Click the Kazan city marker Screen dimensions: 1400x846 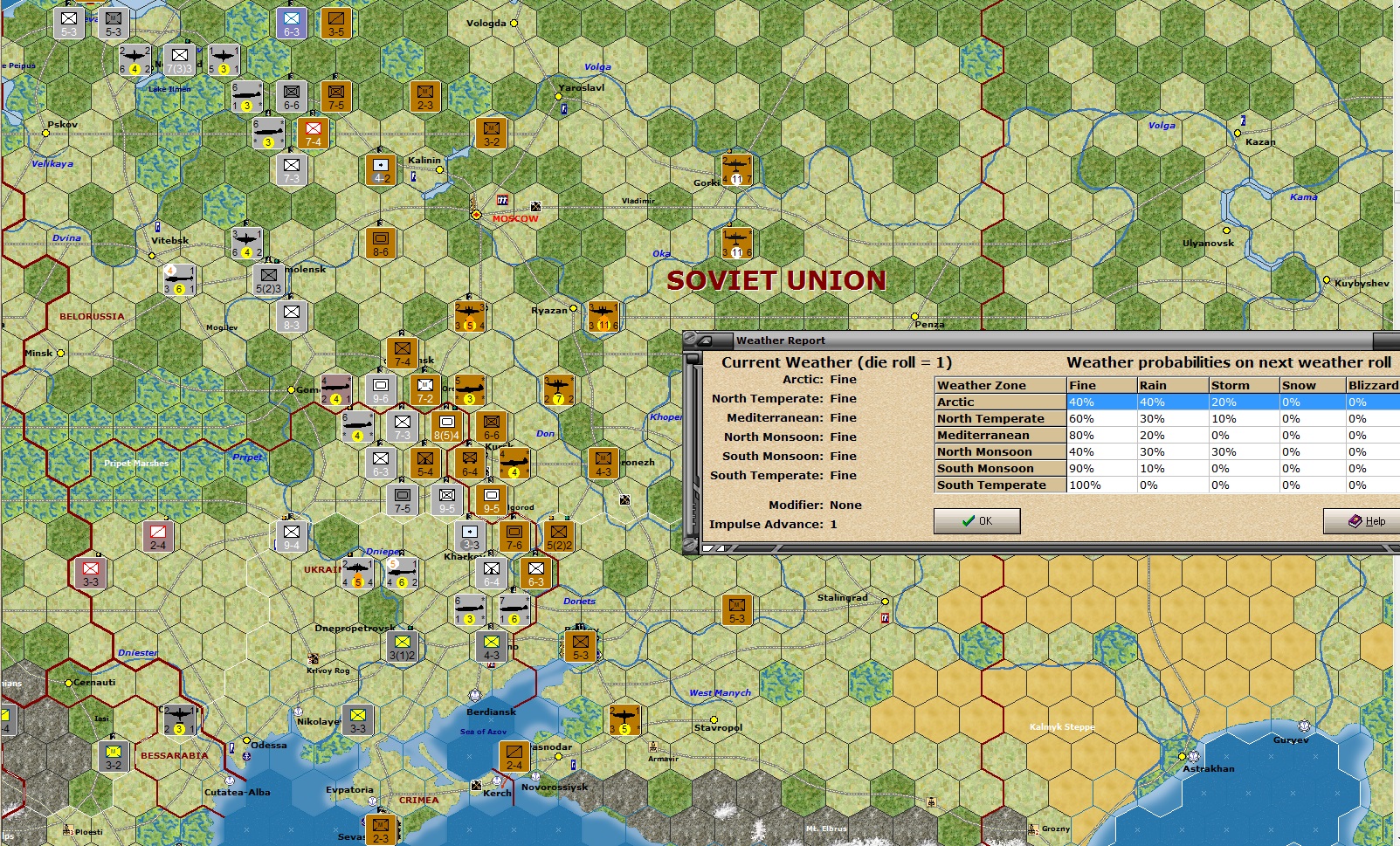(x=1238, y=134)
